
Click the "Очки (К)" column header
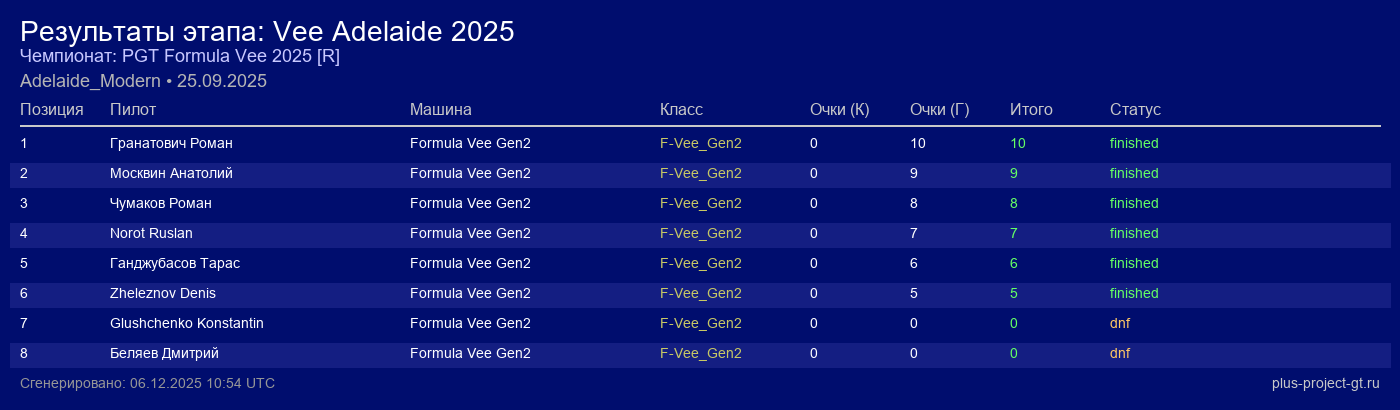839,109
